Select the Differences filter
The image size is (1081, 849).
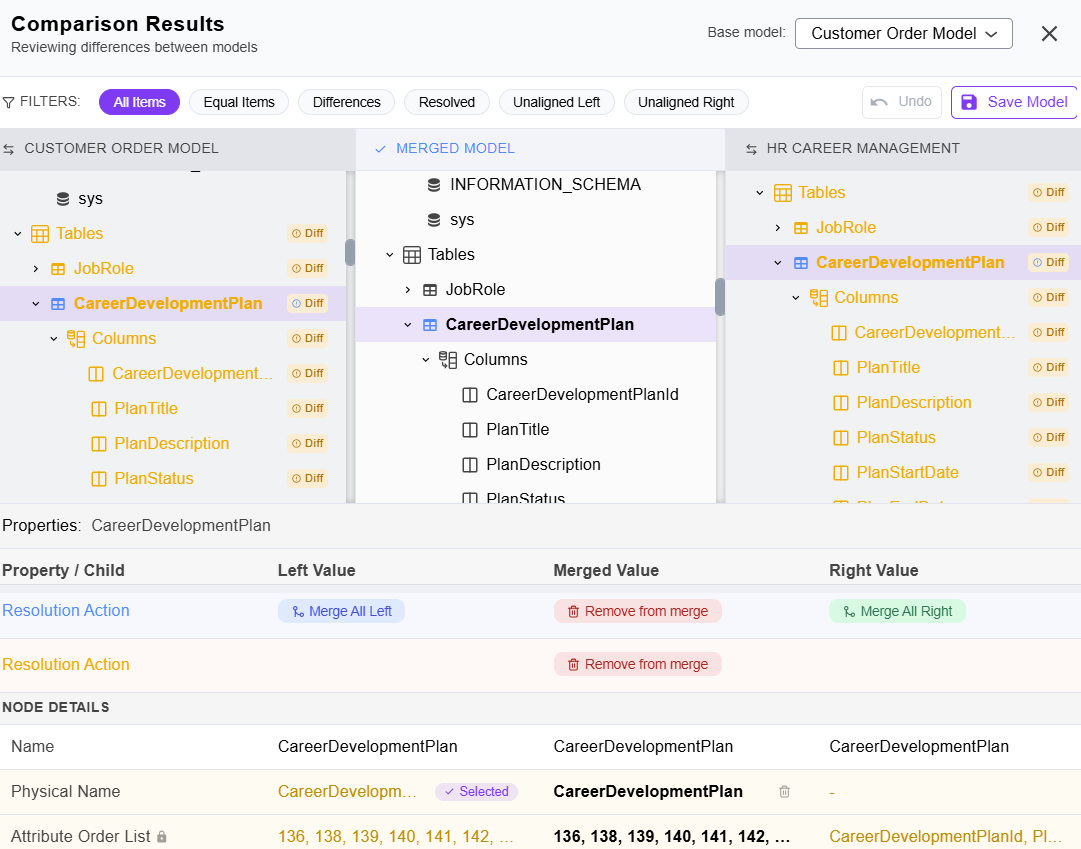[346, 102]
